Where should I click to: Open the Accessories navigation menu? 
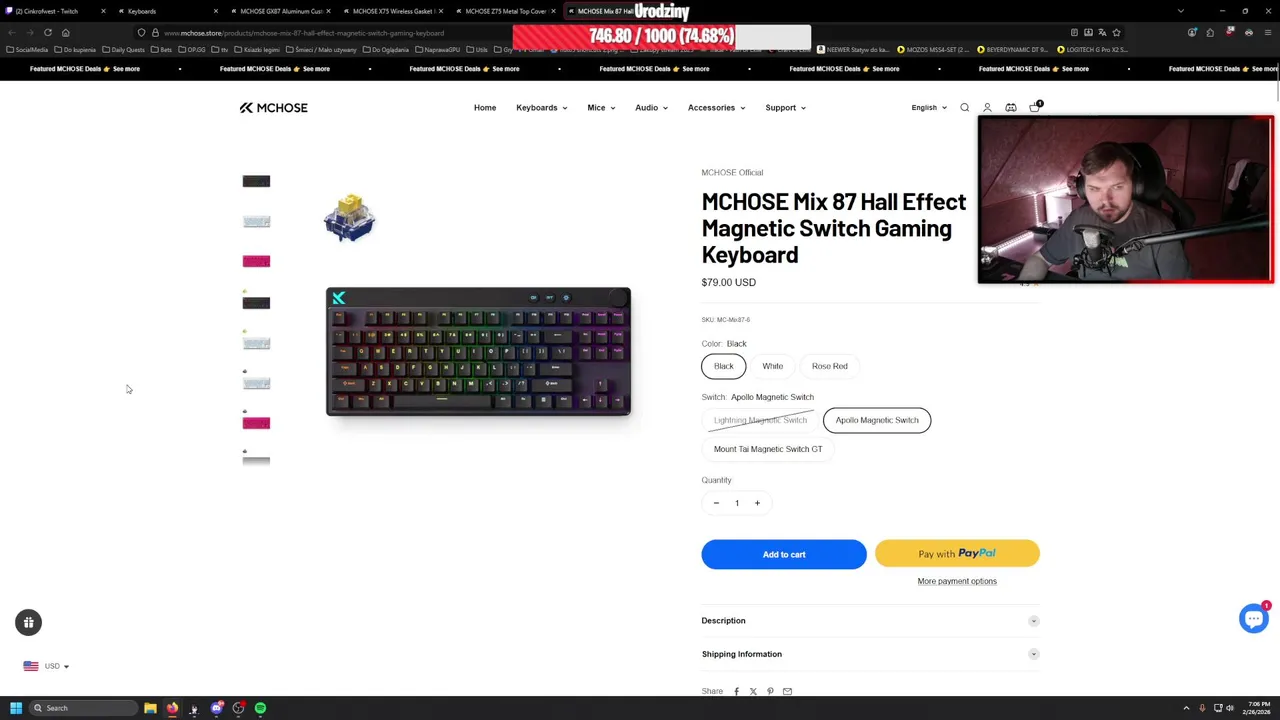tap(716, 108)
